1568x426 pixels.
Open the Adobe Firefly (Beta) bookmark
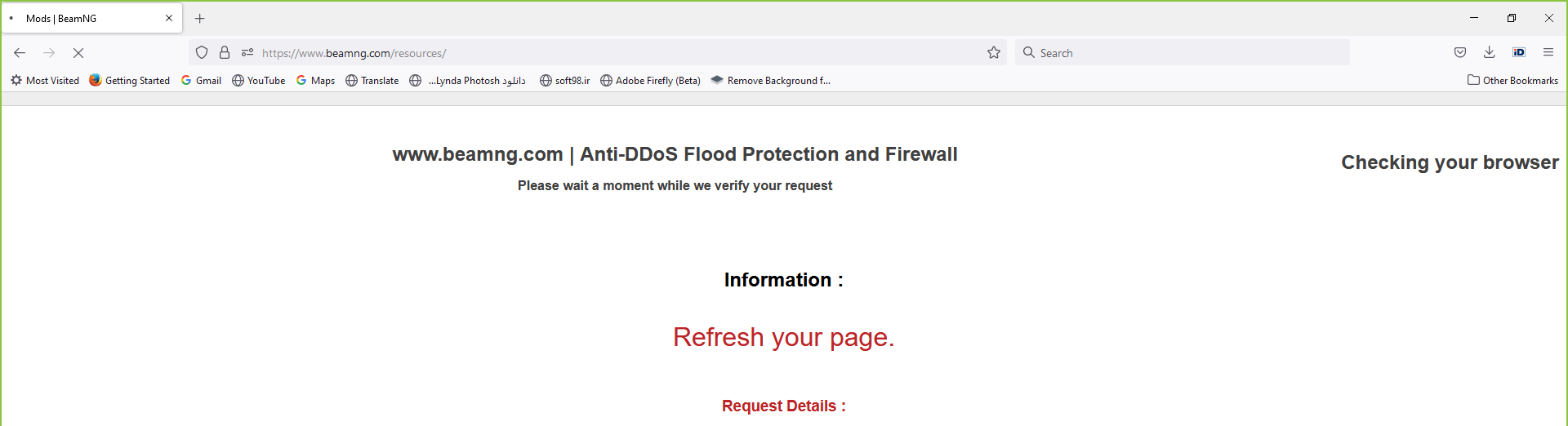tap(651, 81)
